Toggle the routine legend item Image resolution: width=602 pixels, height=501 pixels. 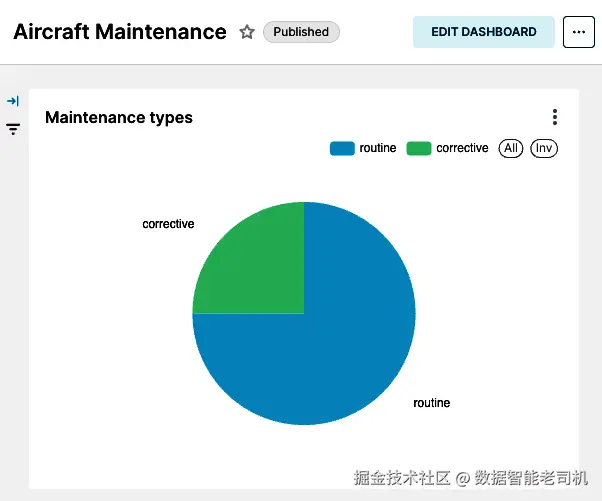363,148
